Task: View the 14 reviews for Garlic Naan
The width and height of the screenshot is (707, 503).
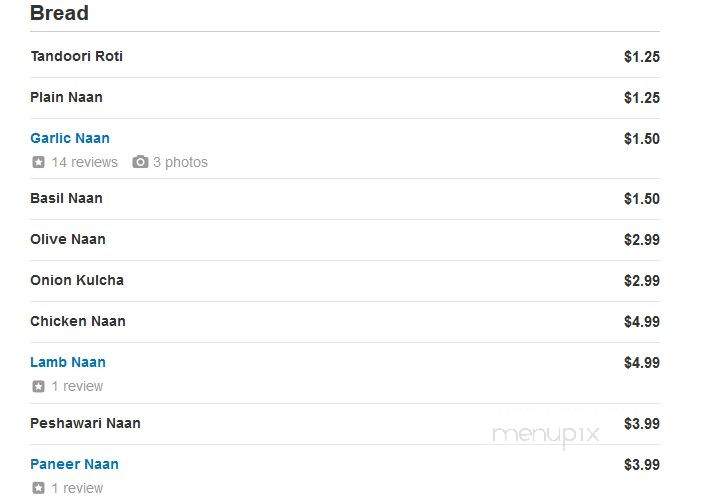Action: pyautogui.click(x=84, y=162)
